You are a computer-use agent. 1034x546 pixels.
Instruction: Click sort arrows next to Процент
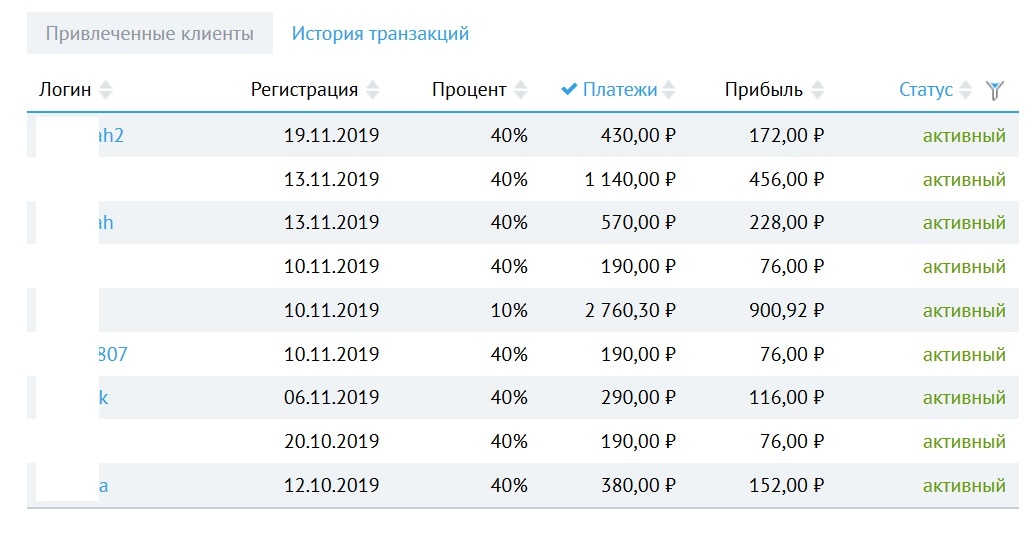click(521, 90)
